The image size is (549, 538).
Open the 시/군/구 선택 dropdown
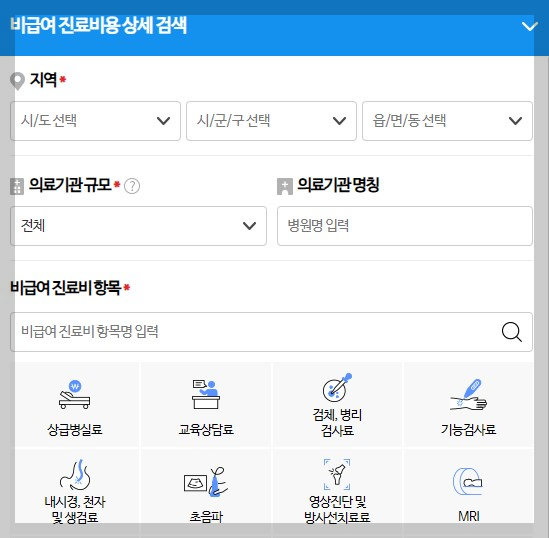[x=271, y=121]
